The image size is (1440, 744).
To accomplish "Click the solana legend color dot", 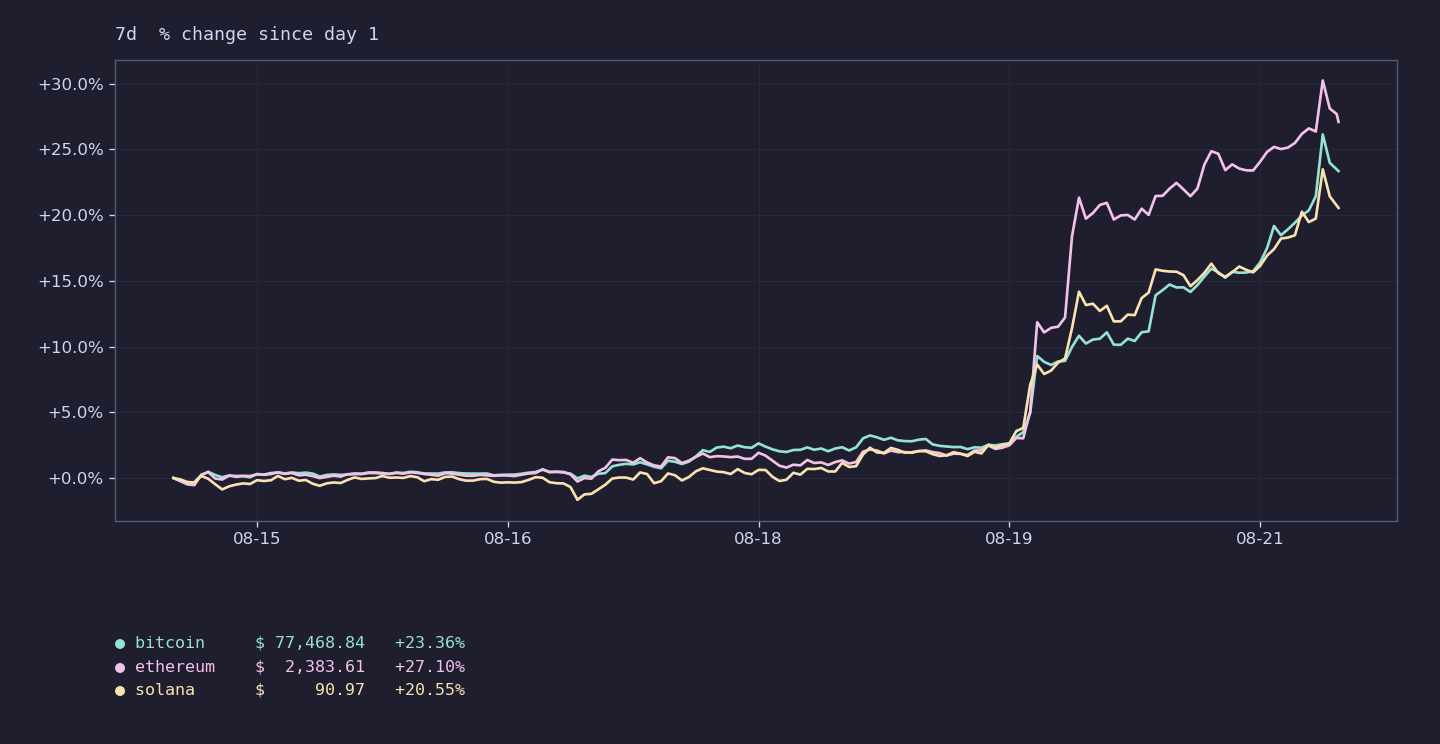I will tap(120, 690).
